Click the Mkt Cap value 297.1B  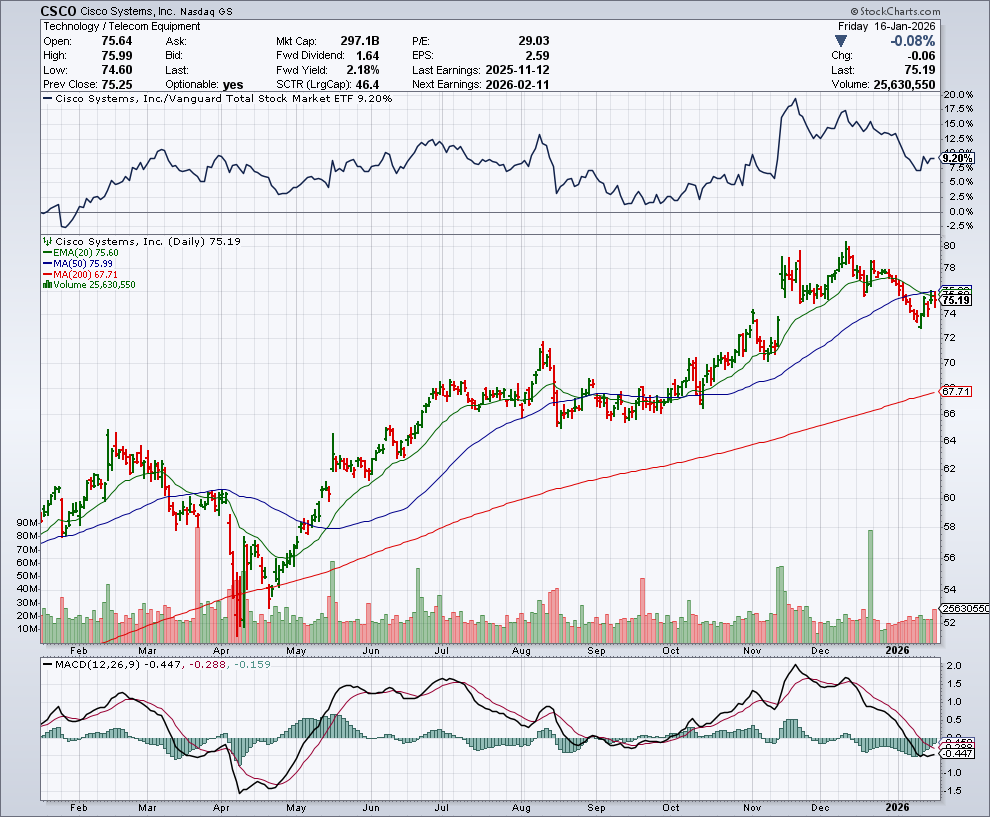[360, 41]
